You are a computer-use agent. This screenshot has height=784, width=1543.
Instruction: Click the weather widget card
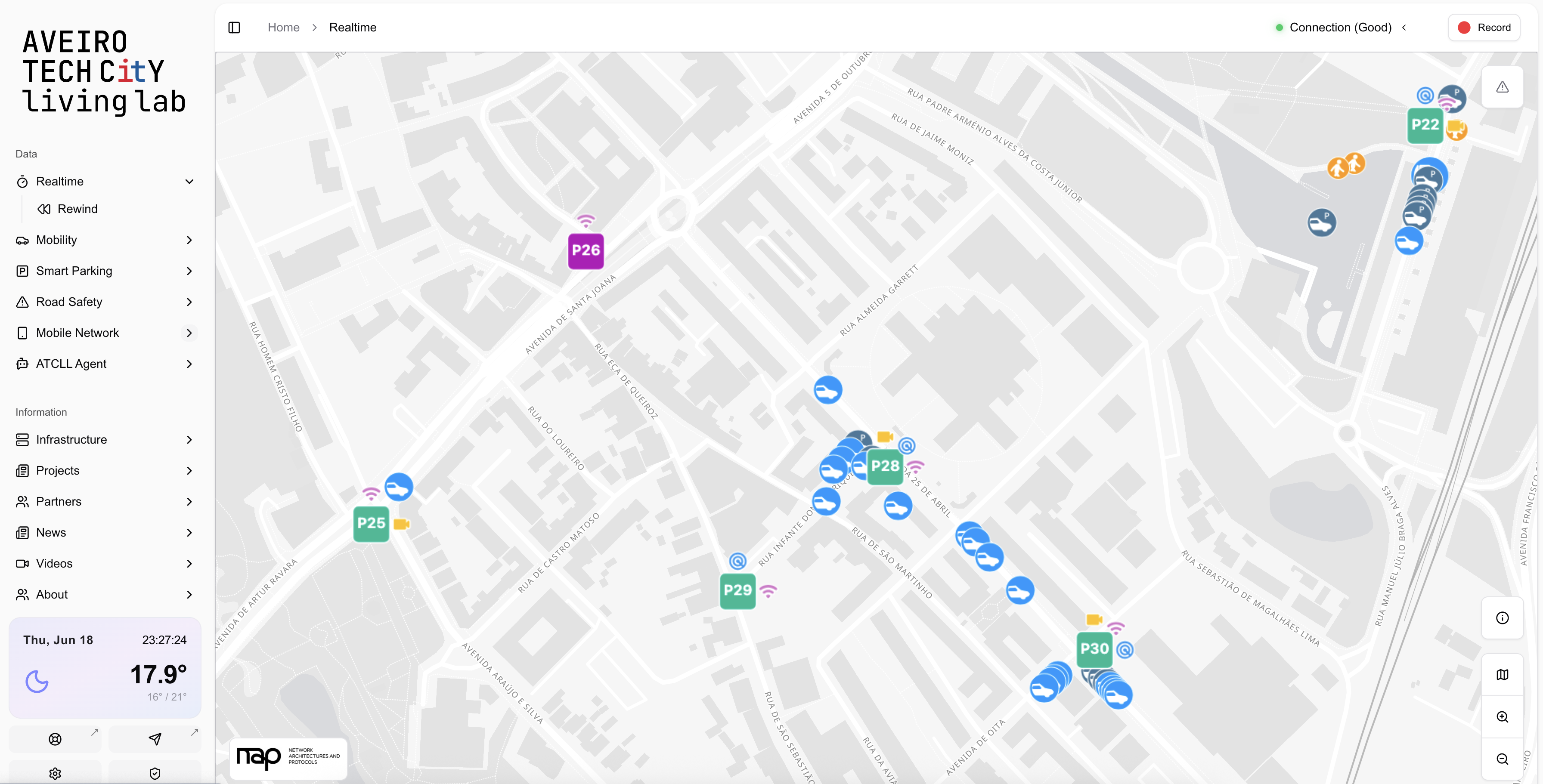[x=105, y=668]
